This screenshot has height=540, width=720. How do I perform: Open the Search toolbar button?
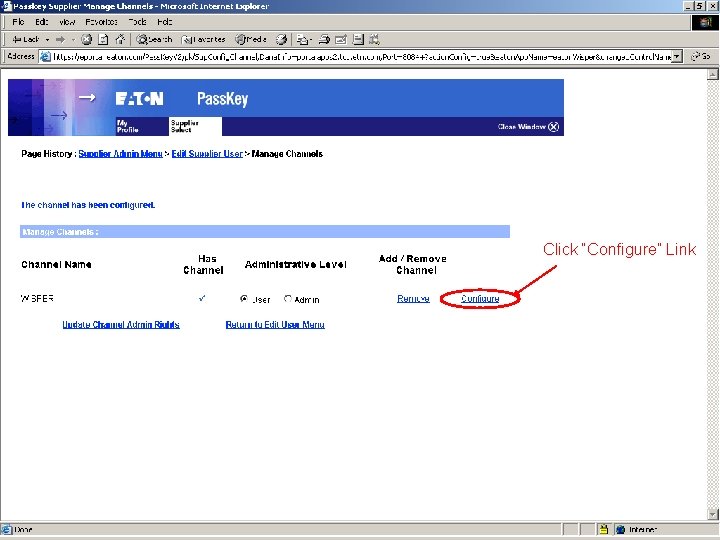(x=154, y=39)
